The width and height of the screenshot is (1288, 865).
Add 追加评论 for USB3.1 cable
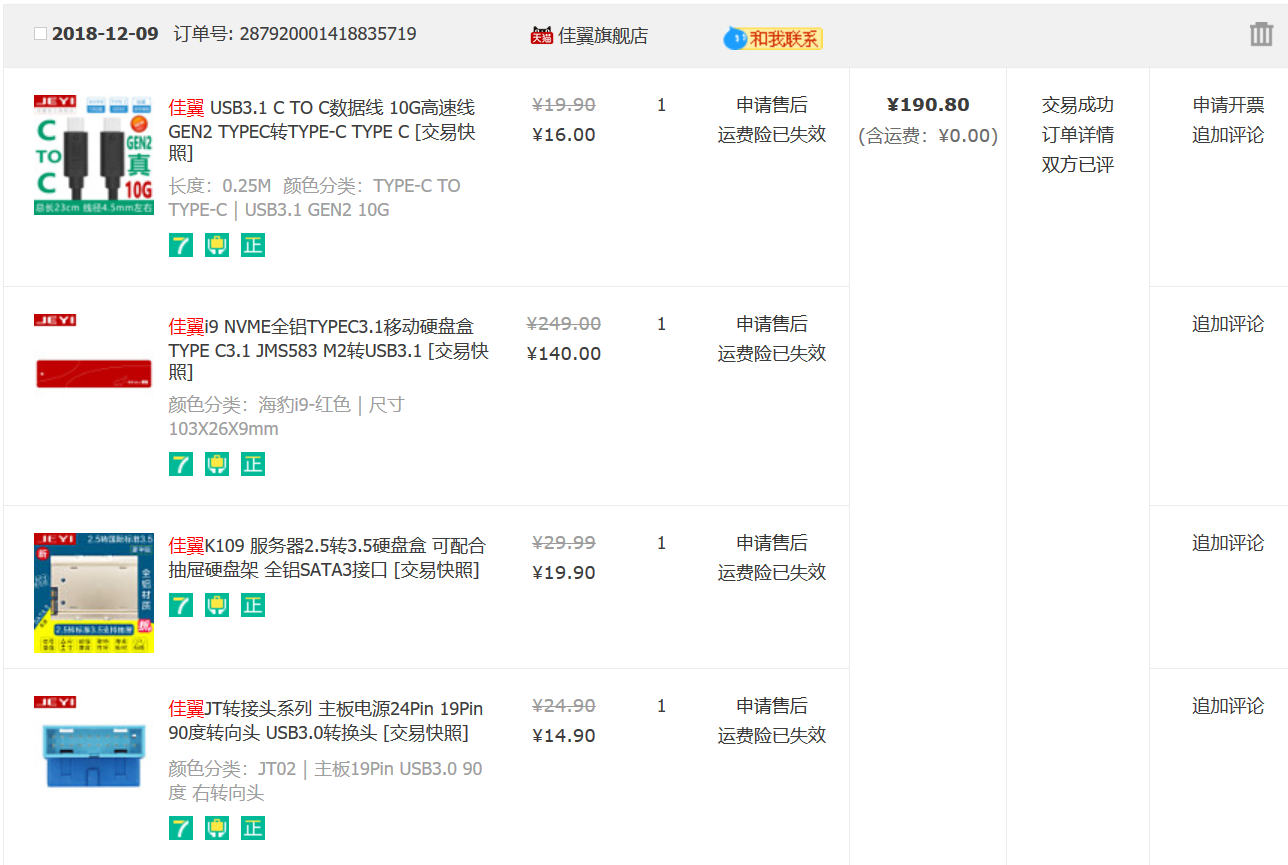point(1228,135)
